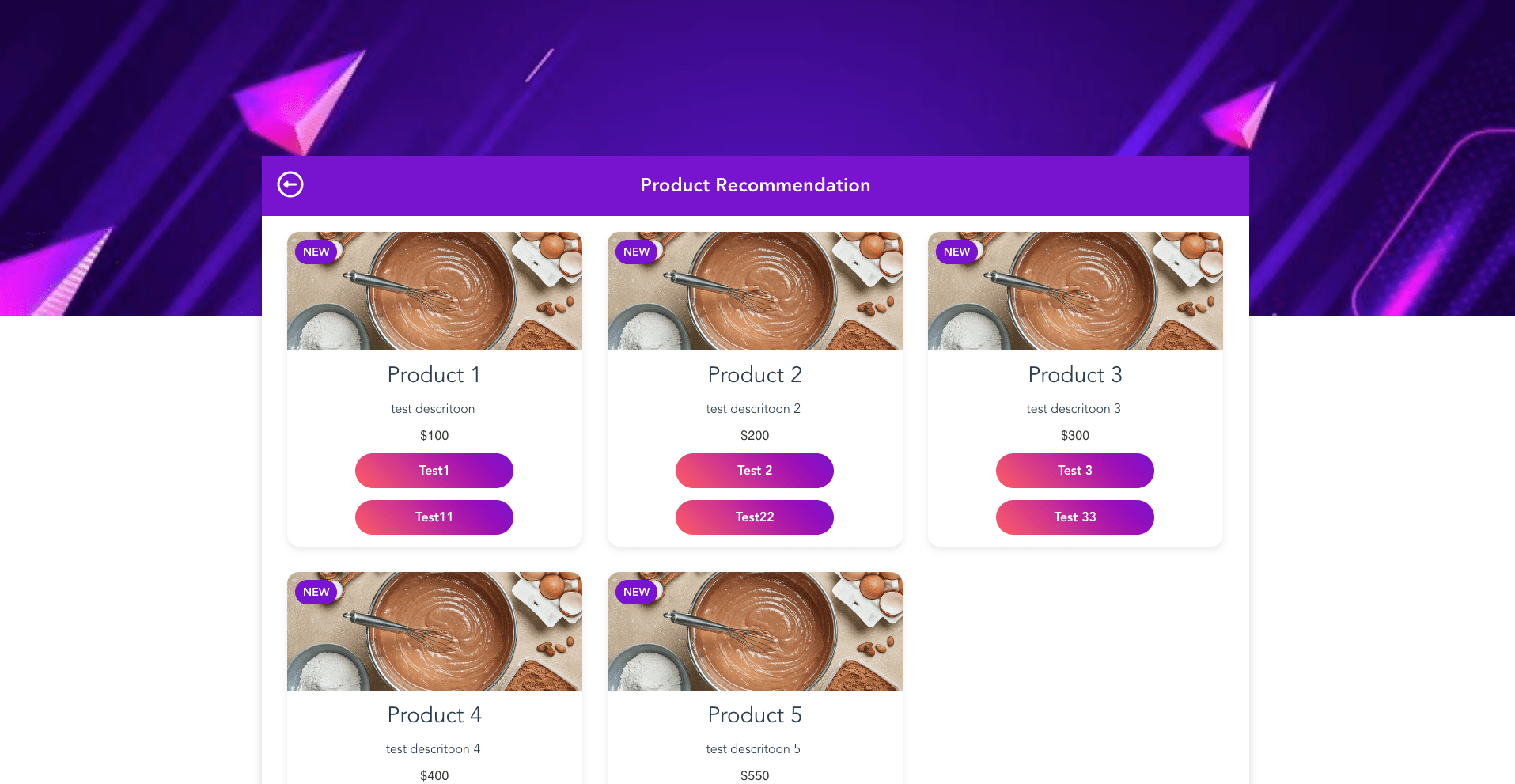Open the Product 4 image thumbnail
This screenshot has width=1515, height=784.
tap(434, 631)
